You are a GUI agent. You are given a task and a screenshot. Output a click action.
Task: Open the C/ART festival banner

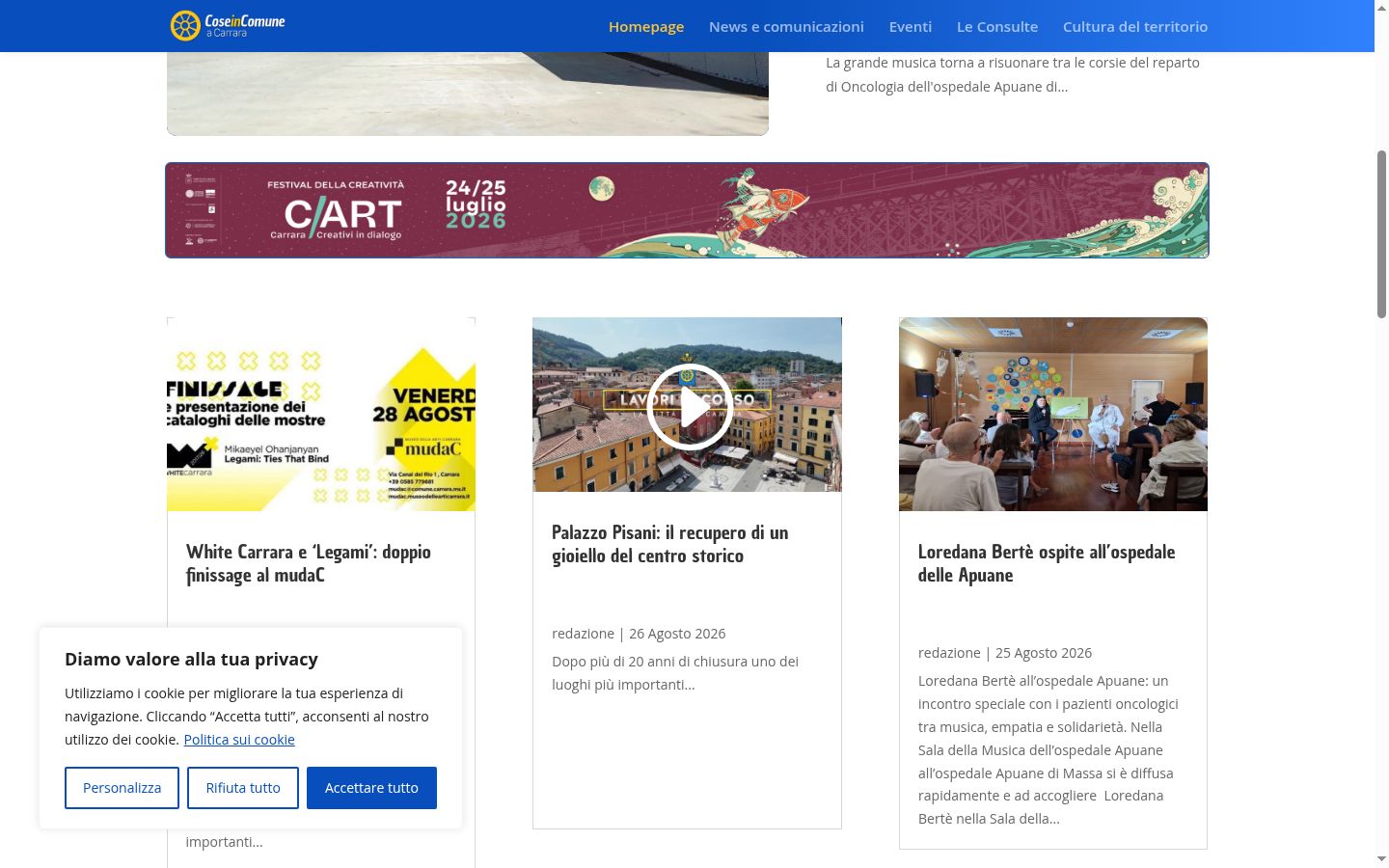(687, 210)
